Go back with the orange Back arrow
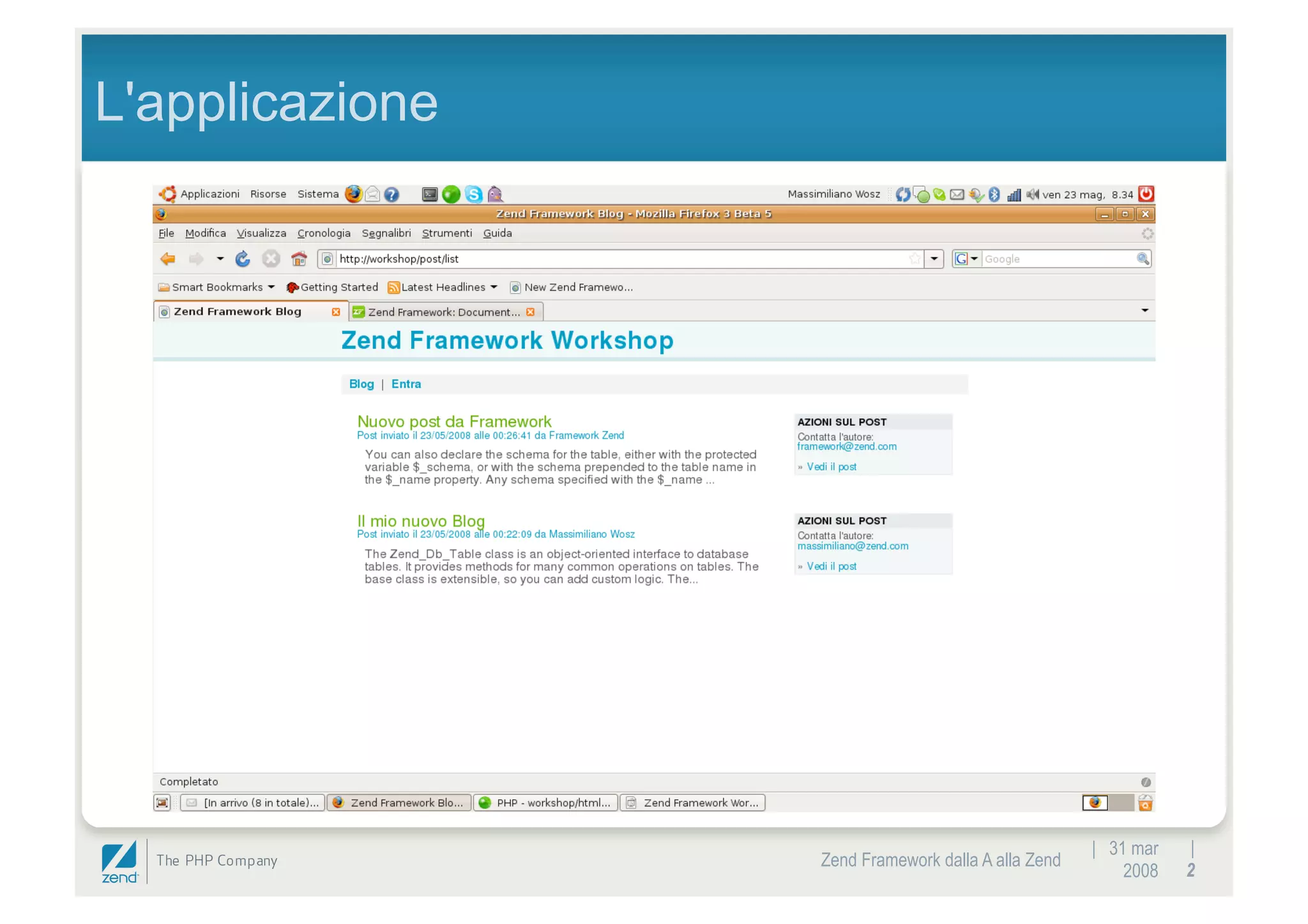 pos(168,259)
